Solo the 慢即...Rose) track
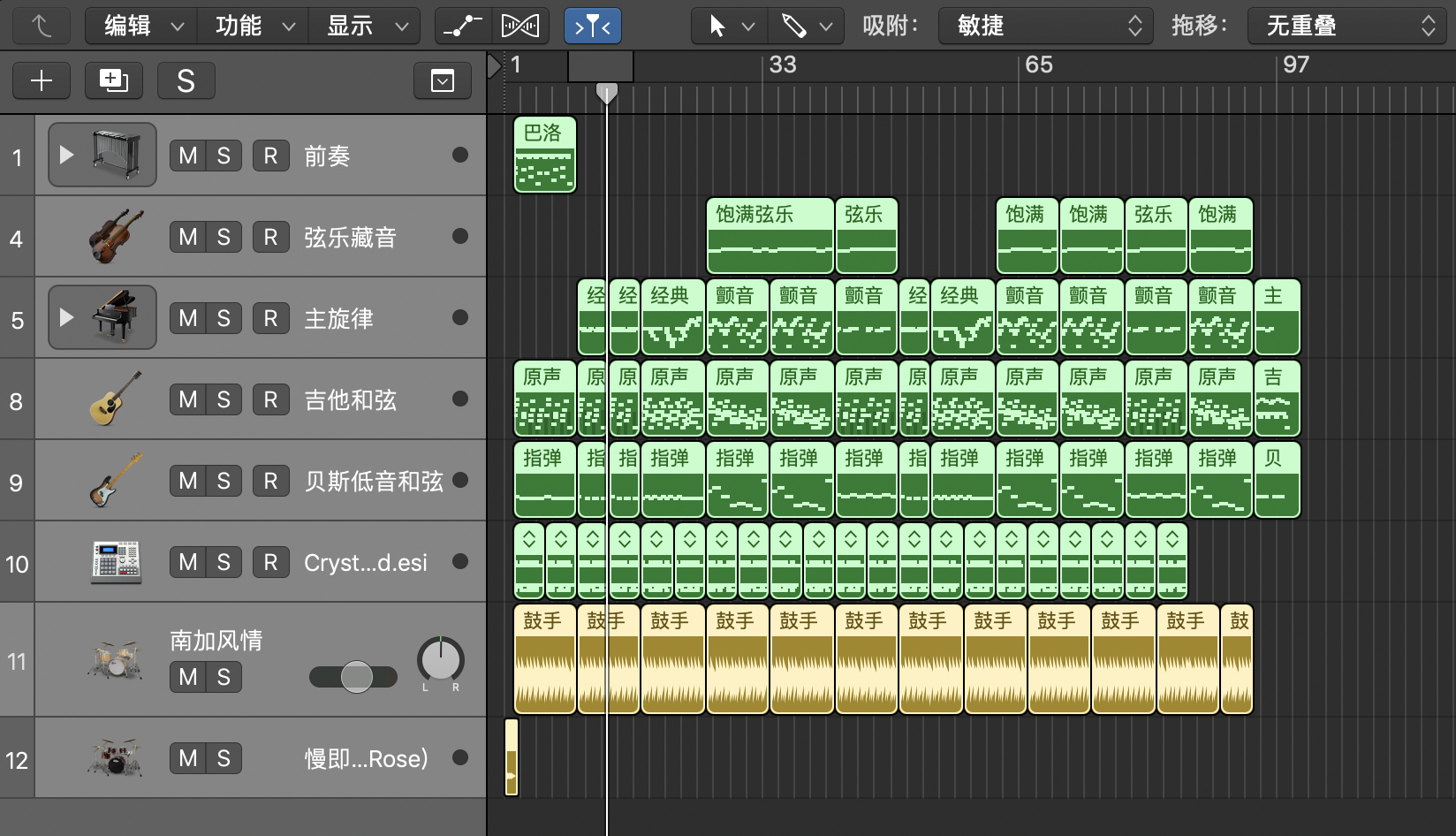This screenshot has width=1456, height=836. (x=224, y=758)
